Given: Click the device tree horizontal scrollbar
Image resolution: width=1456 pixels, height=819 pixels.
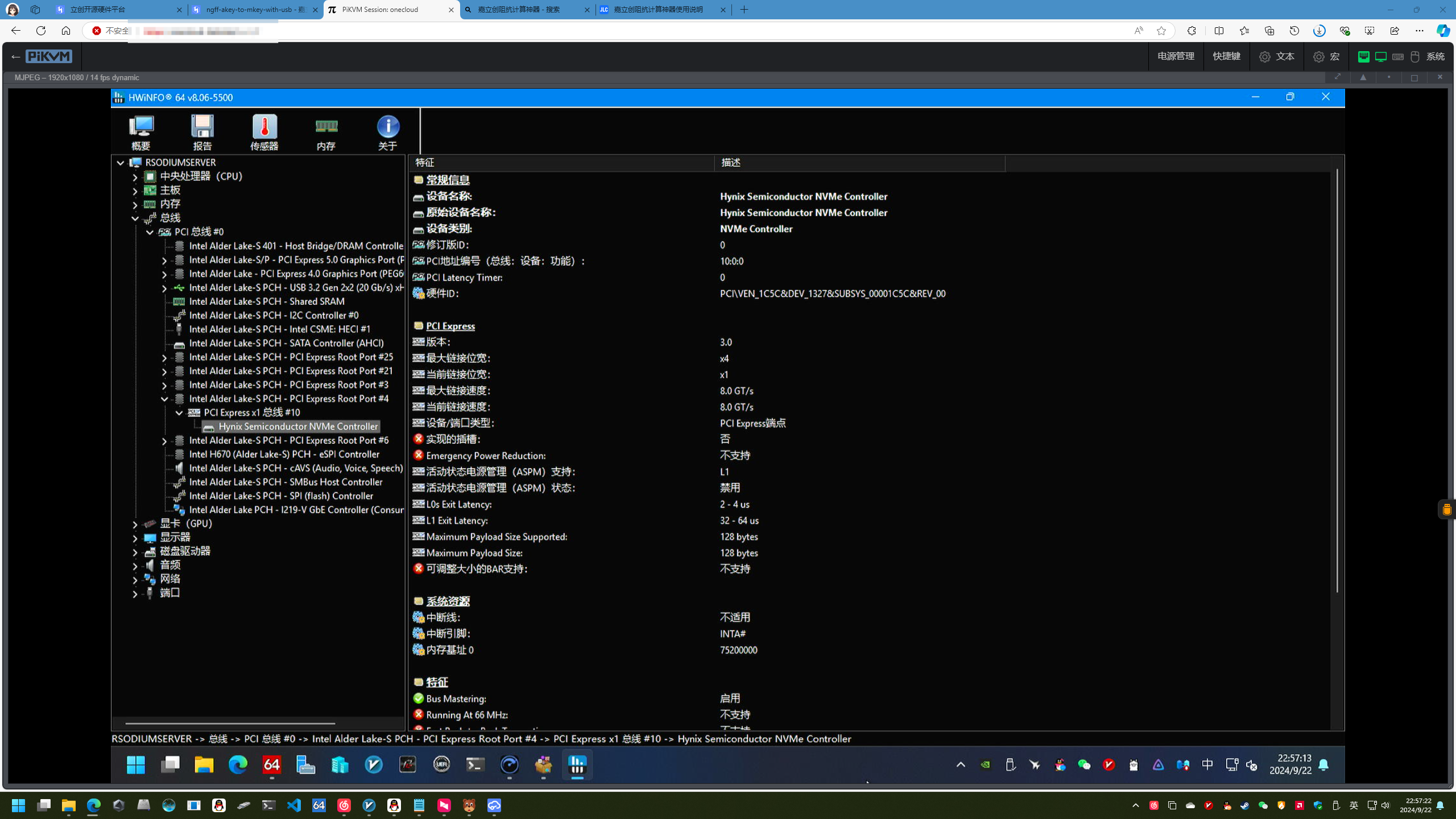Looking at the screenshot, I should (230, 723).
